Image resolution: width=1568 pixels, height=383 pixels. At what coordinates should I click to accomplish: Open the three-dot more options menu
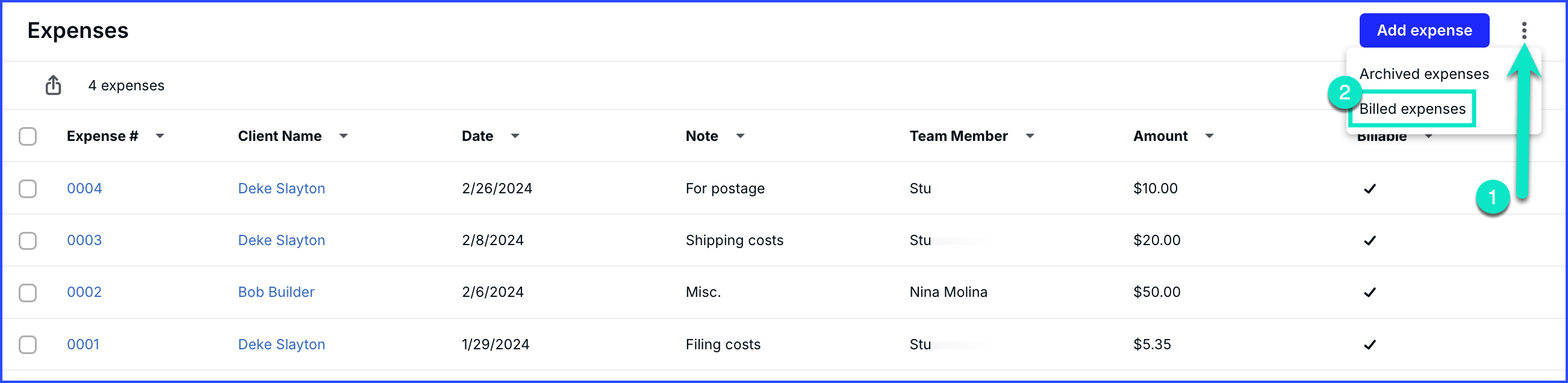1523,31
